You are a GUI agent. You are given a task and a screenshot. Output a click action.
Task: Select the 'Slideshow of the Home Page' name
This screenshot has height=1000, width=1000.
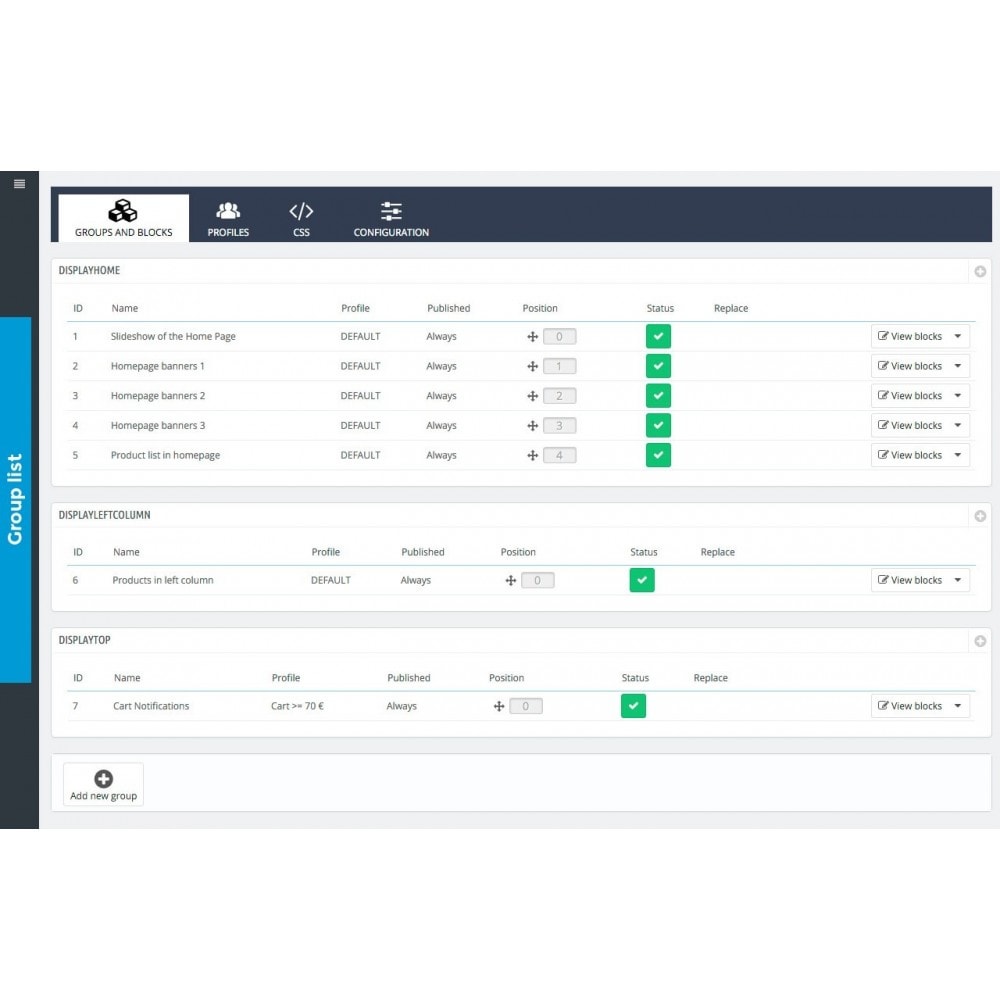[173, 336]
